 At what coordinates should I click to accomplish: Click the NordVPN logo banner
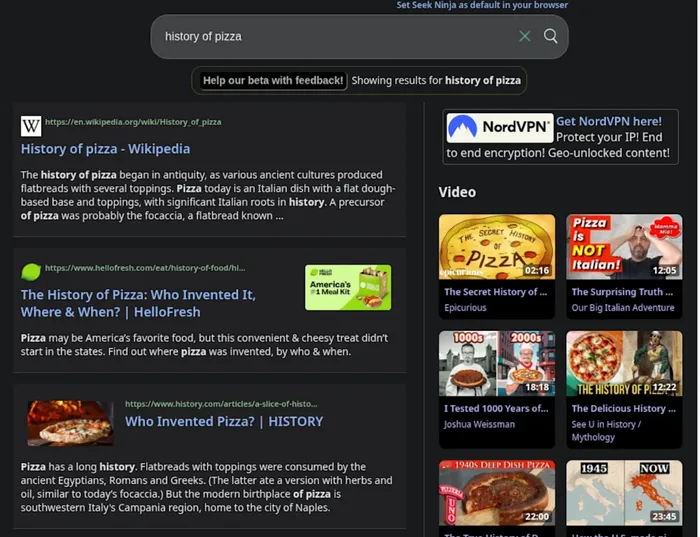[x=500, y=128]
